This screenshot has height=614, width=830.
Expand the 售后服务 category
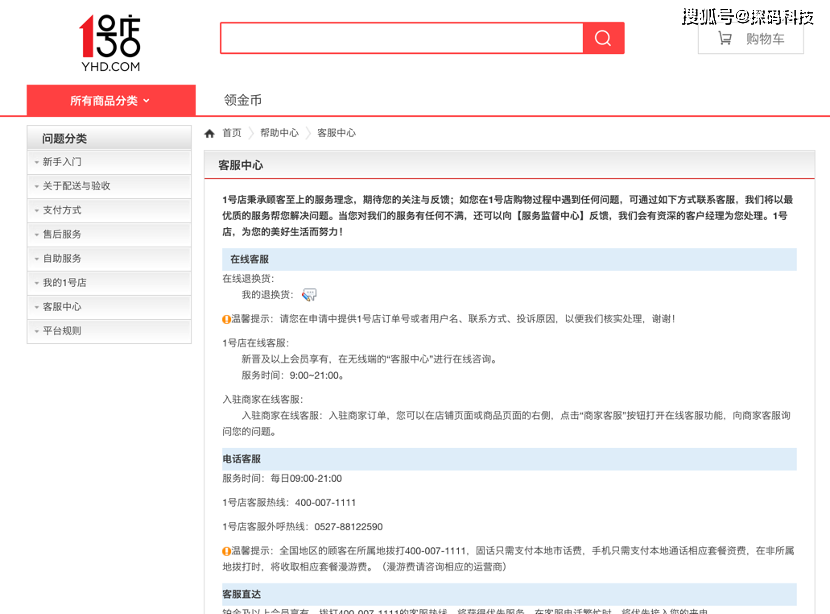pyautogui.click(x=109, y=234)
